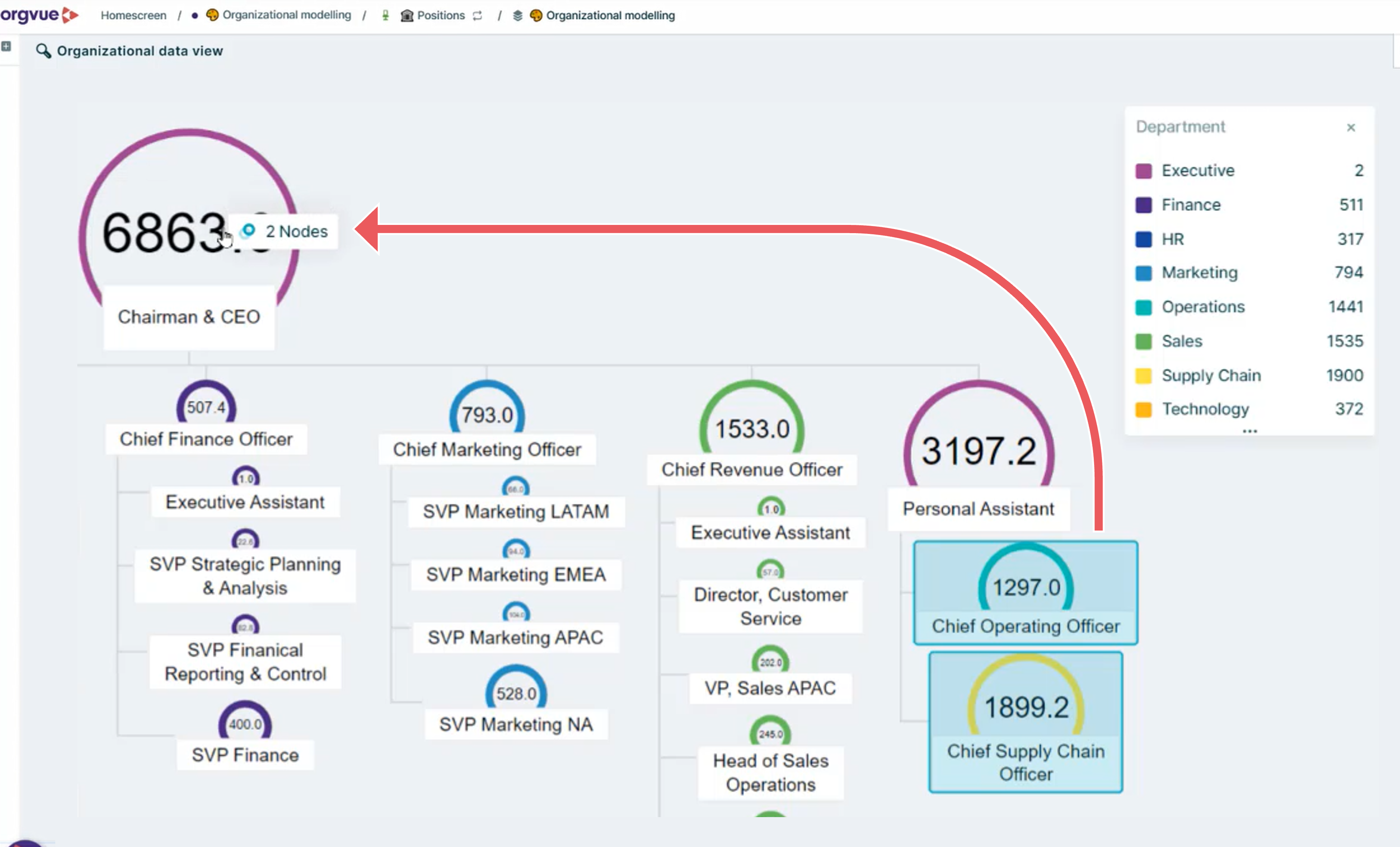The width and height of the screenshot is (1400, 847).
Task: Click the magnifier icon by Organizational data view
Action: (x=43, y=50)
